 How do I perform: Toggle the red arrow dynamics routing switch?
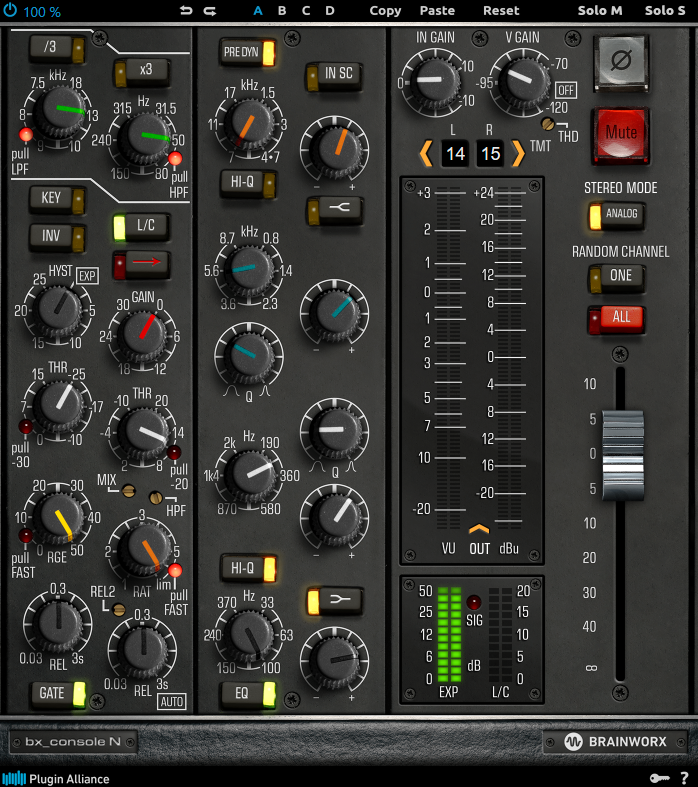pos(142,265)
